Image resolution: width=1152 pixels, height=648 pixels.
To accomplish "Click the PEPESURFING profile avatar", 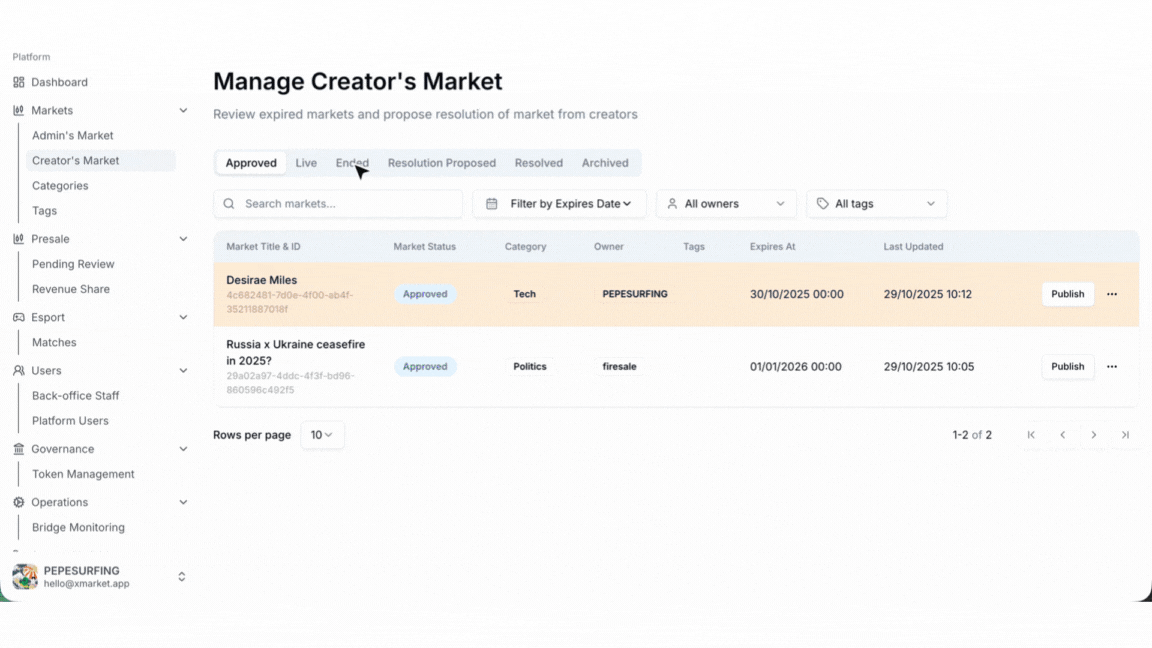I will click(x=25, y=576).
